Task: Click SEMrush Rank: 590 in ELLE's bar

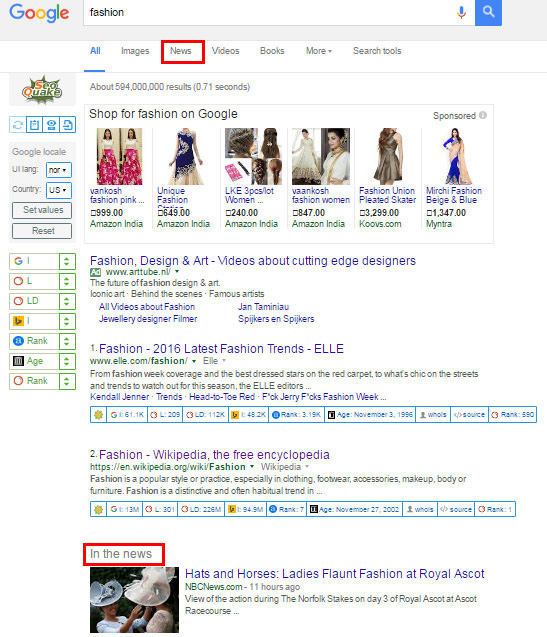Action: (x=512, y=415)
